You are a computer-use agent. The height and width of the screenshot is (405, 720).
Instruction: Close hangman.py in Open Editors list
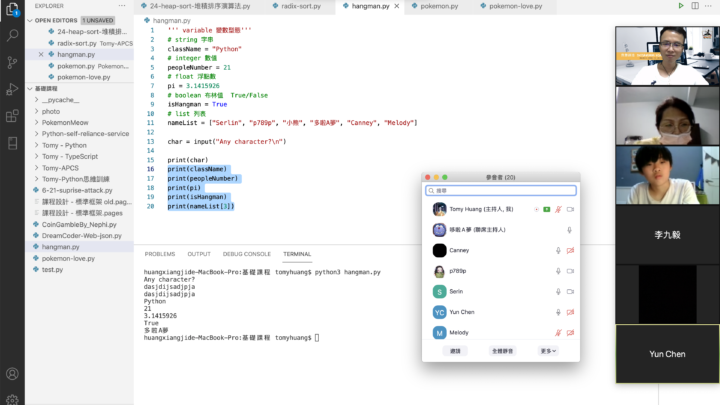pos(40,54)
